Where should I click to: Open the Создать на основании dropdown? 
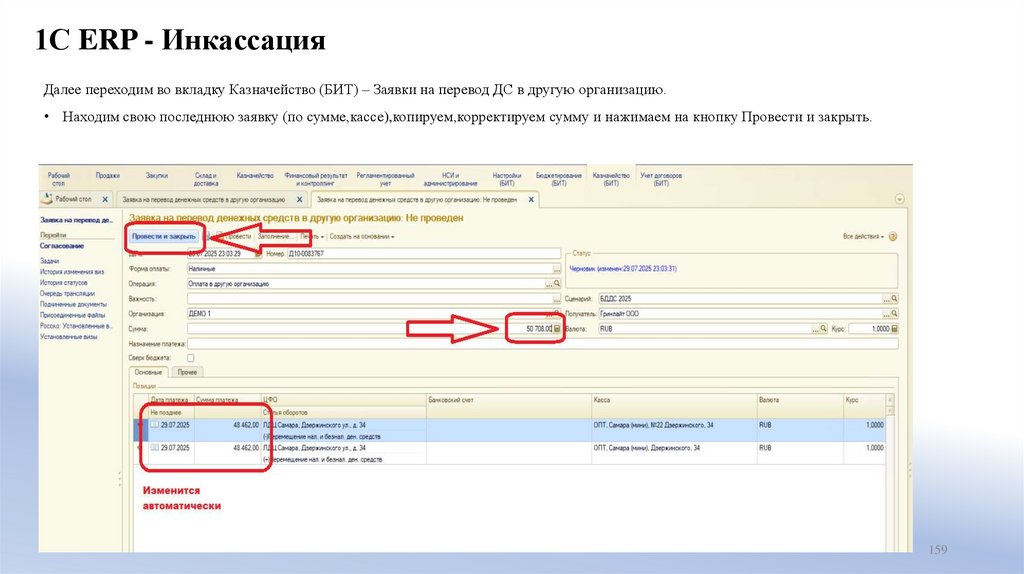click(x=361, y=236)
